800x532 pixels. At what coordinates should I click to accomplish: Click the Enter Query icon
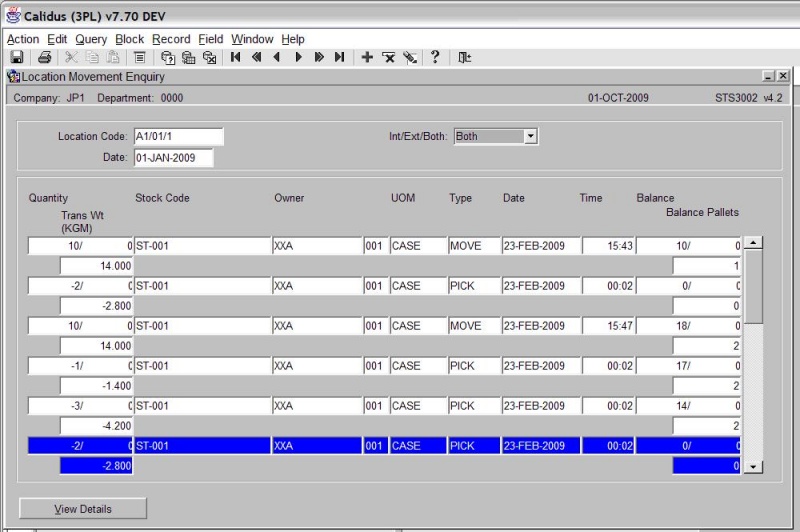point(168,57)
